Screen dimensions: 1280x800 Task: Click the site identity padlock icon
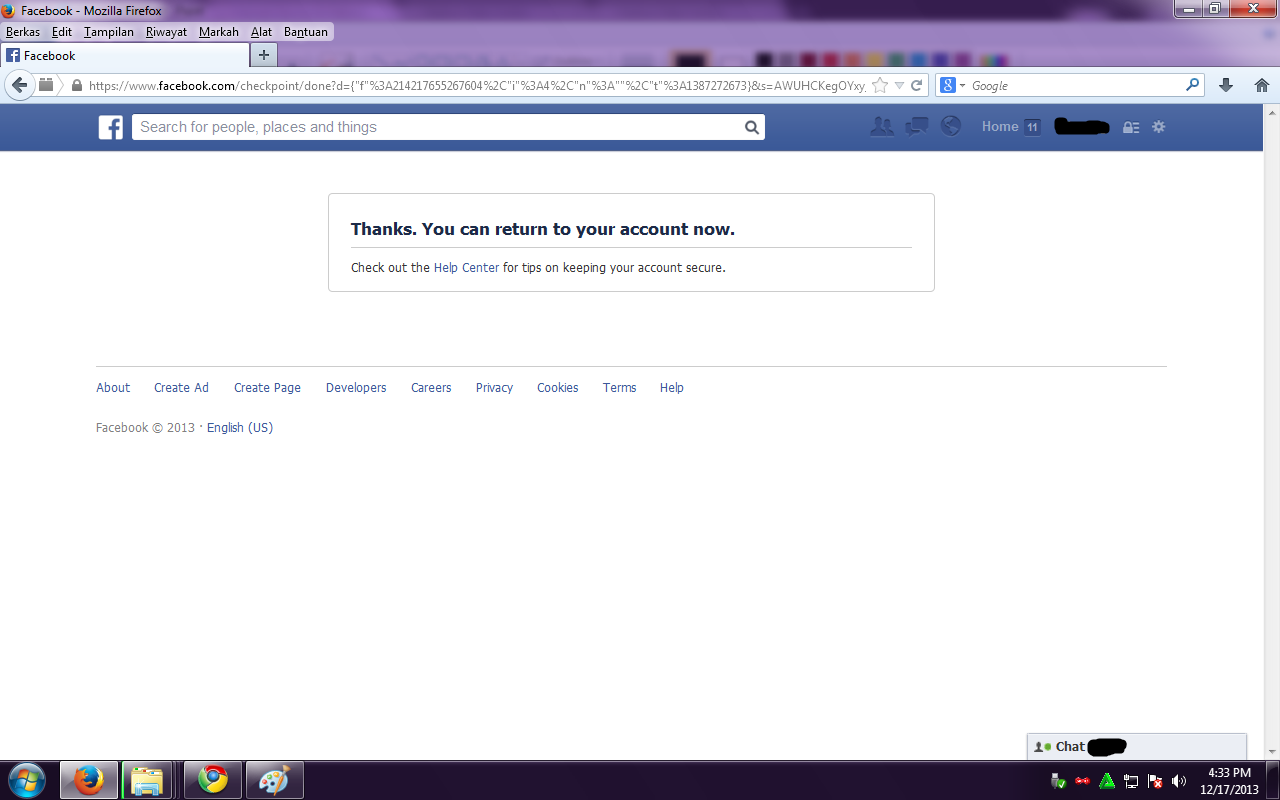click(x=76, y=86)
